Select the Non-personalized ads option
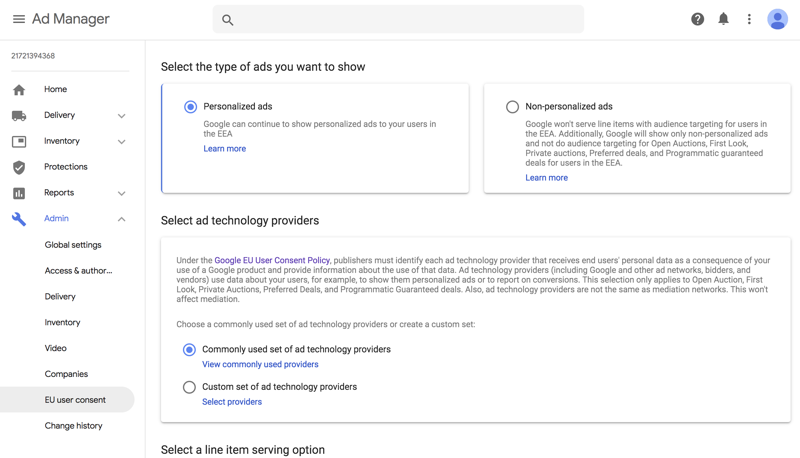The width and height of the screenshot is (800, 458). pyautogui.click(x=512, y=107)
